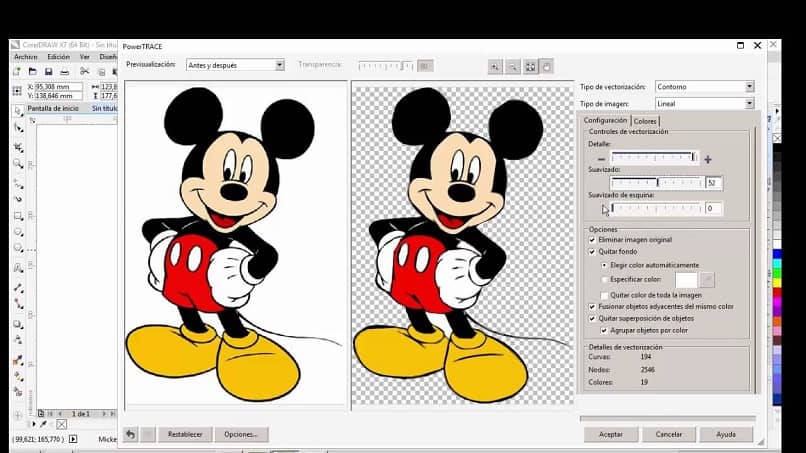
Task: Switch to the Colores tab
Action: click(x=646, y=121)
